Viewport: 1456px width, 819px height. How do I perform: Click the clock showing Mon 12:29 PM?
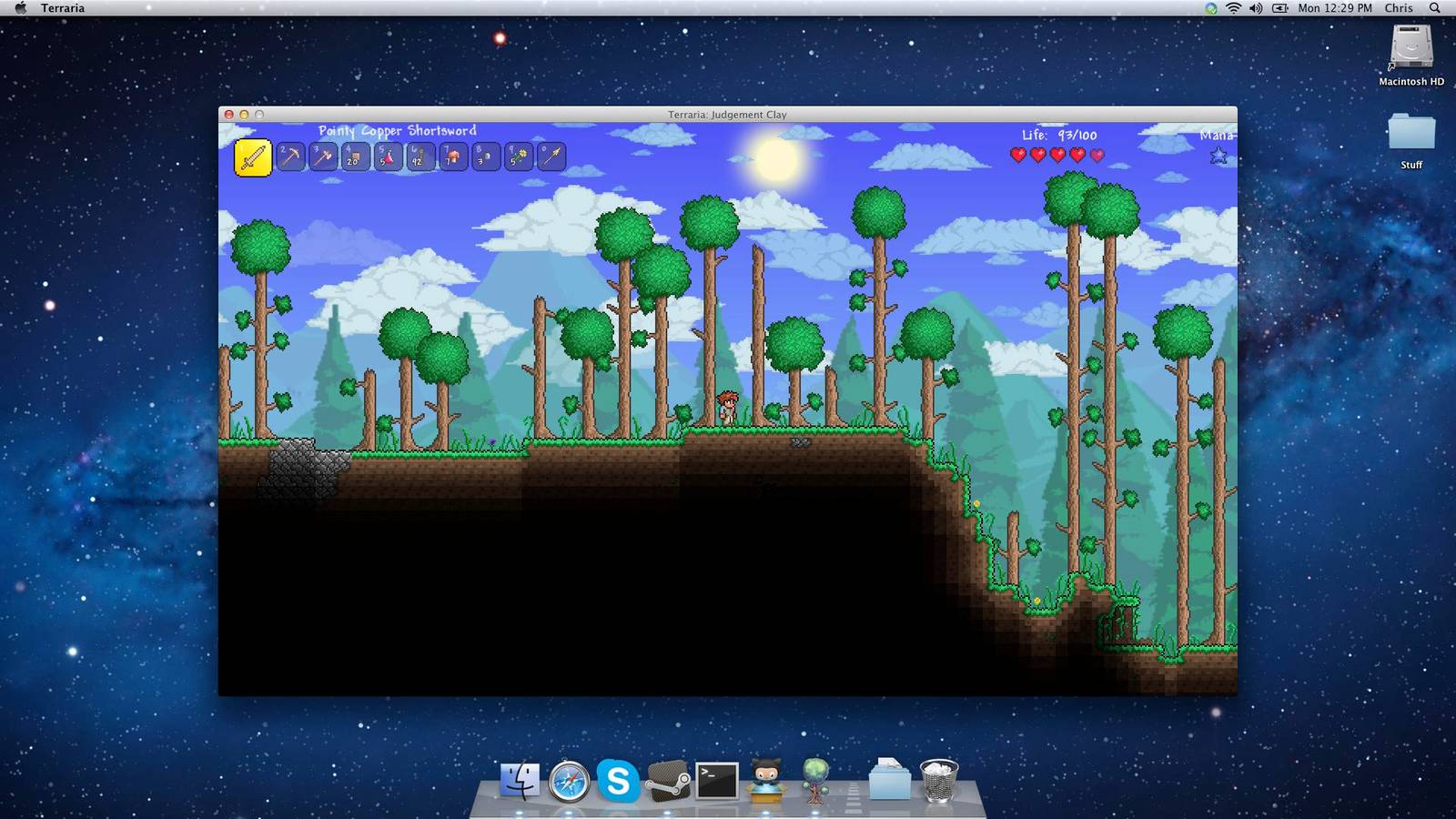[1335, 8]
